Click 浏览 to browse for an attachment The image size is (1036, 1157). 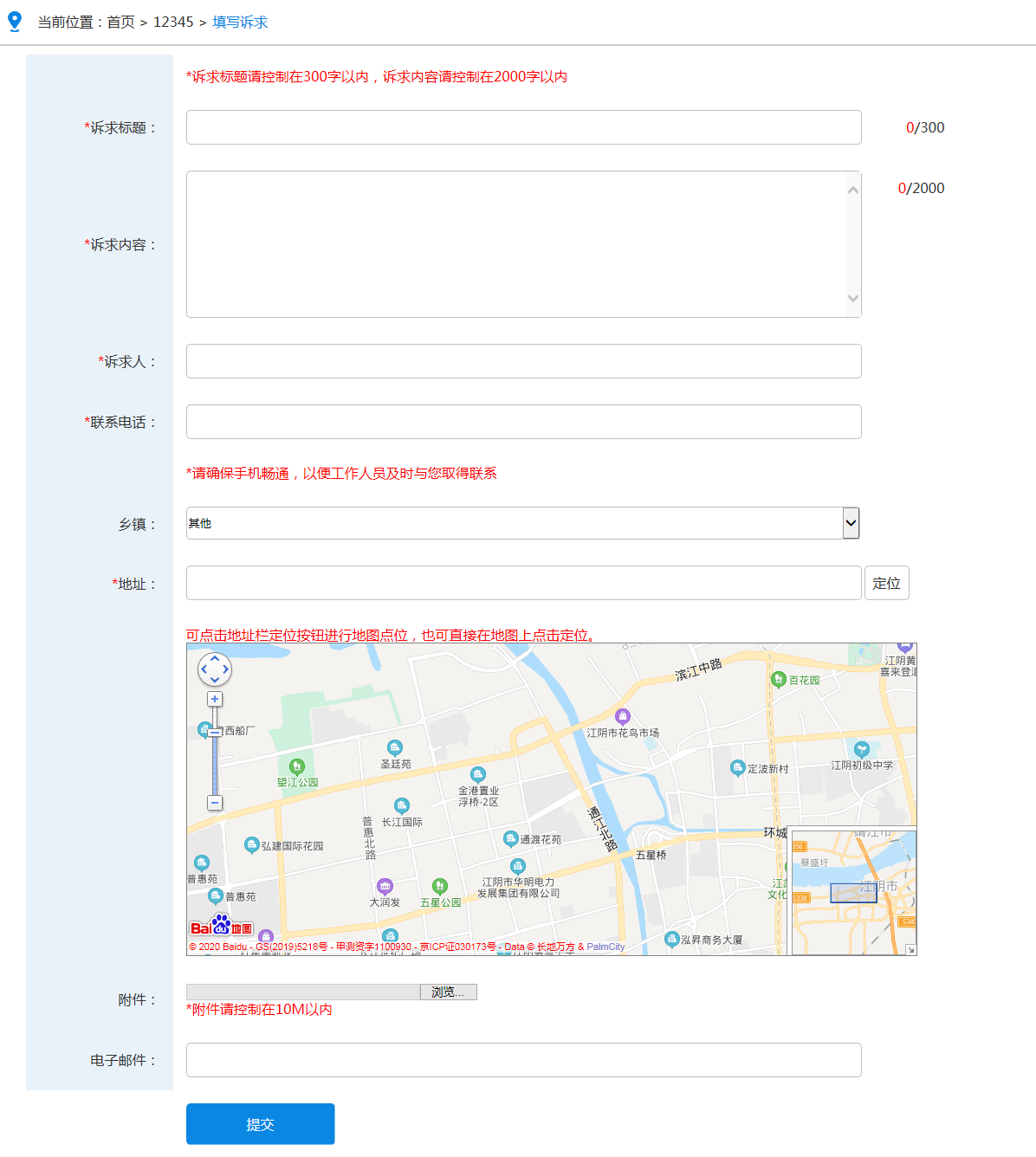[448, 992]
